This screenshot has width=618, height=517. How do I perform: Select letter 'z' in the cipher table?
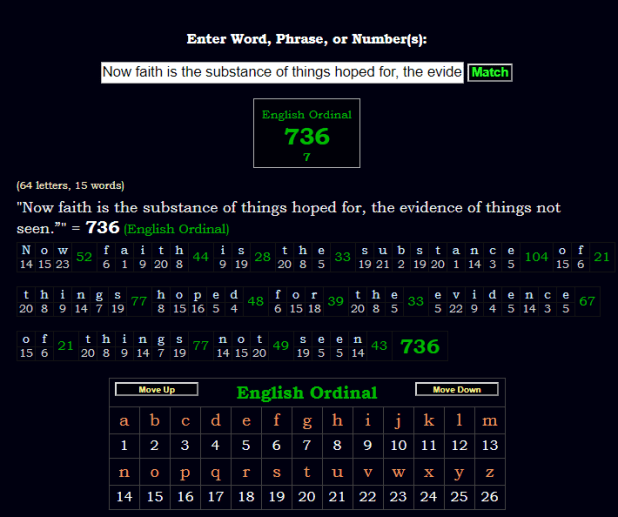pos(489,471)
